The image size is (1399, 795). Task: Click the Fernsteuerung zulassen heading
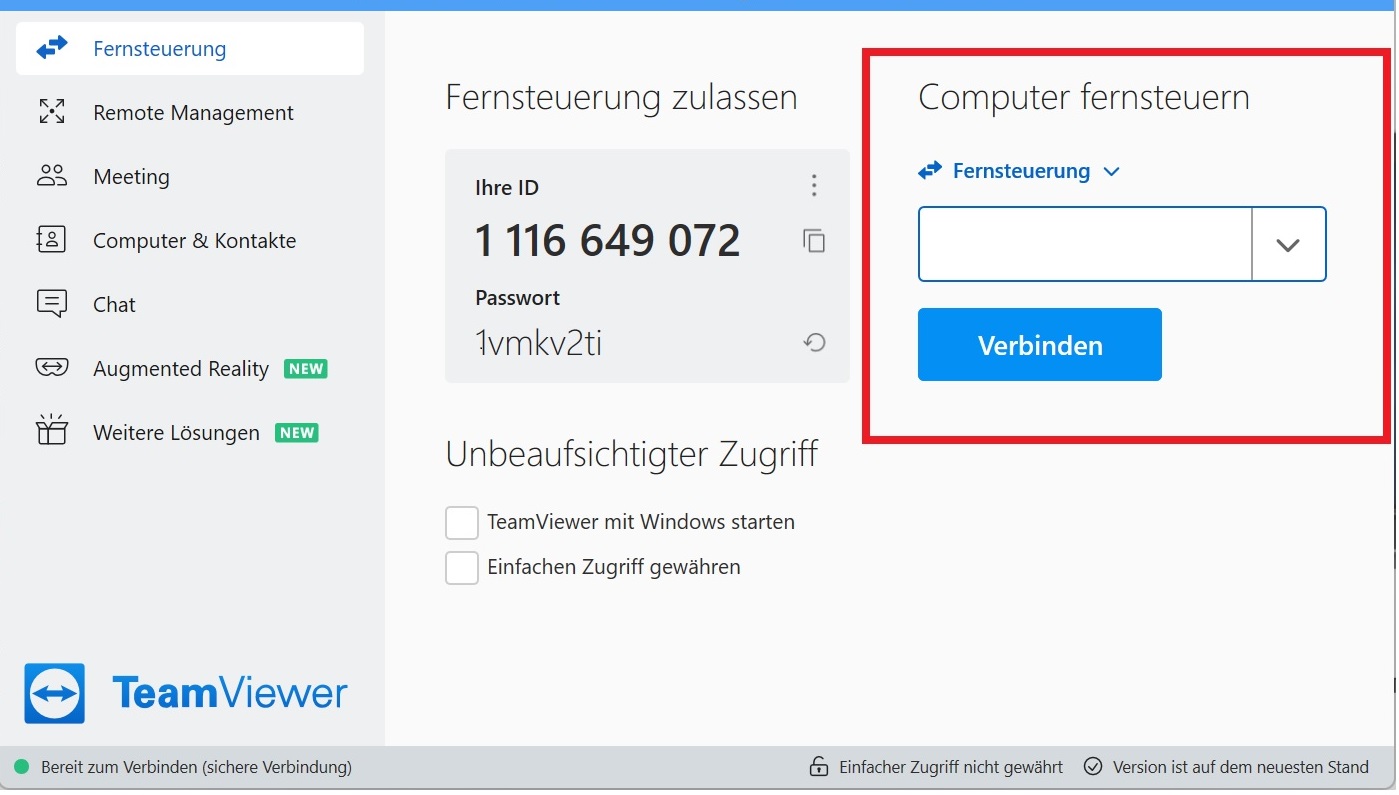(621, 97)
